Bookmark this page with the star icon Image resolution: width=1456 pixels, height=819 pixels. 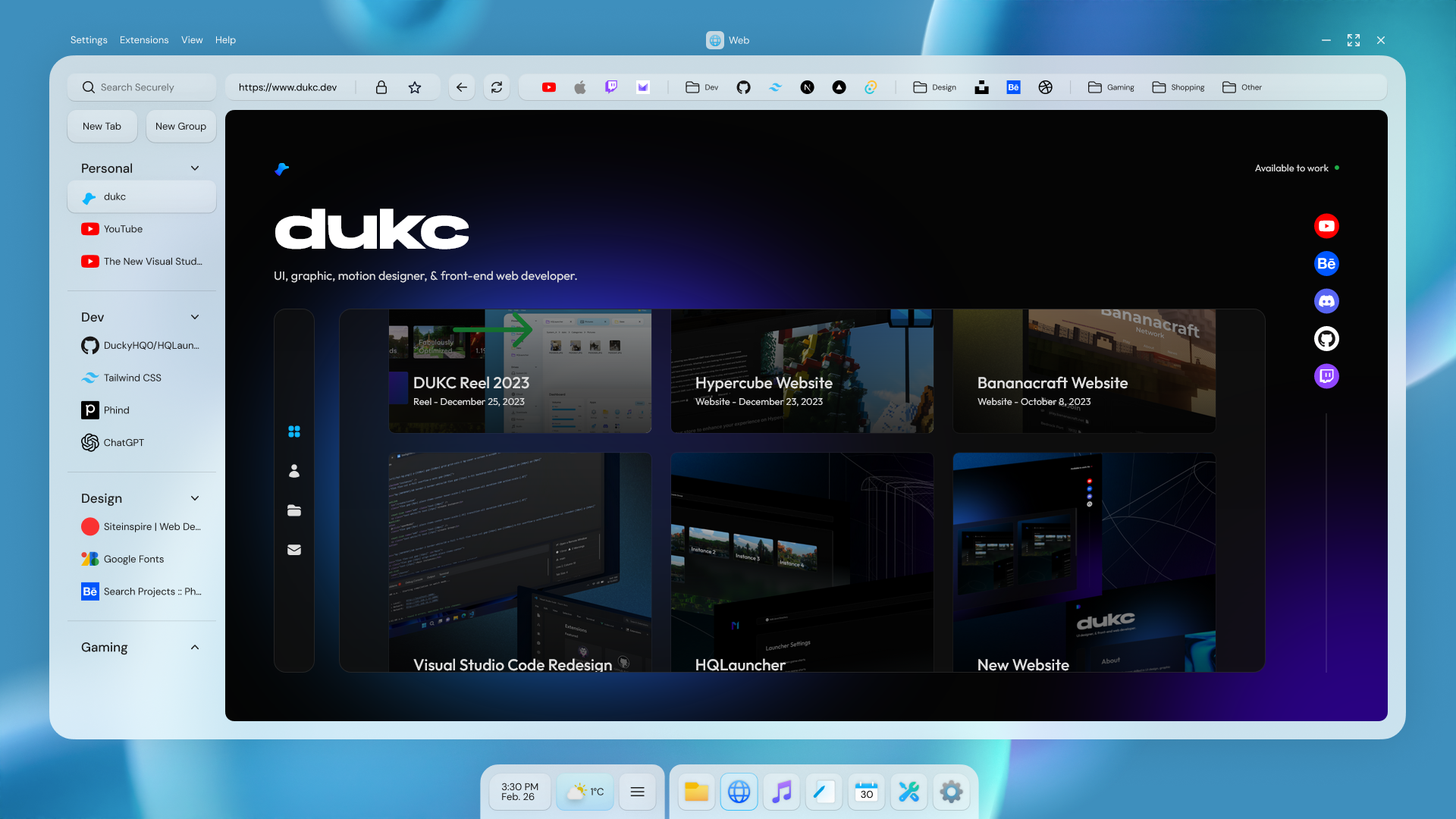coord(415,87)
